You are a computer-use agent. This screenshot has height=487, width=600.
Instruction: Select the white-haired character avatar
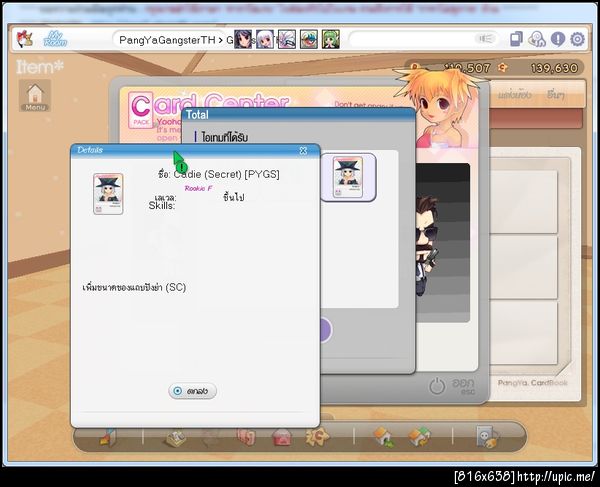[265, 39]
